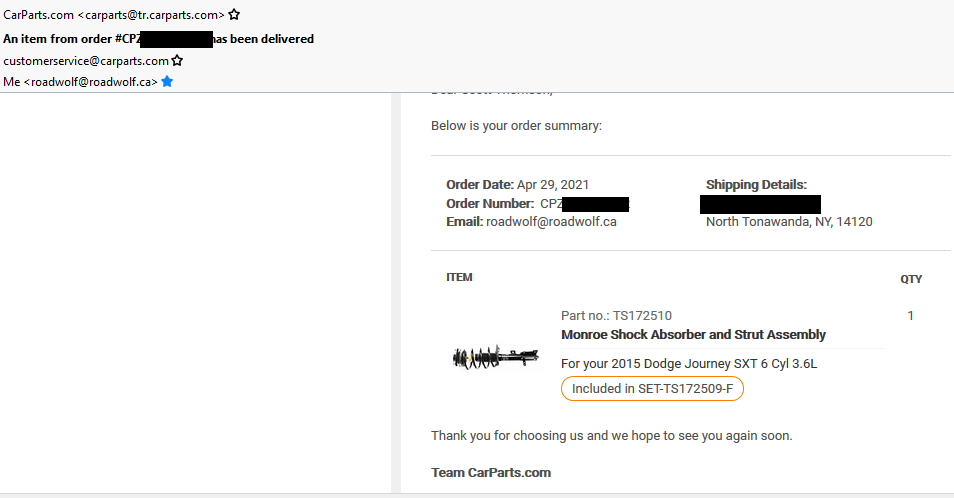The width and height of the screenshot is (954, 498).
Task: Click roadwolf@roadwolf.ca in the order summary
Action: (x=551, y=221)
